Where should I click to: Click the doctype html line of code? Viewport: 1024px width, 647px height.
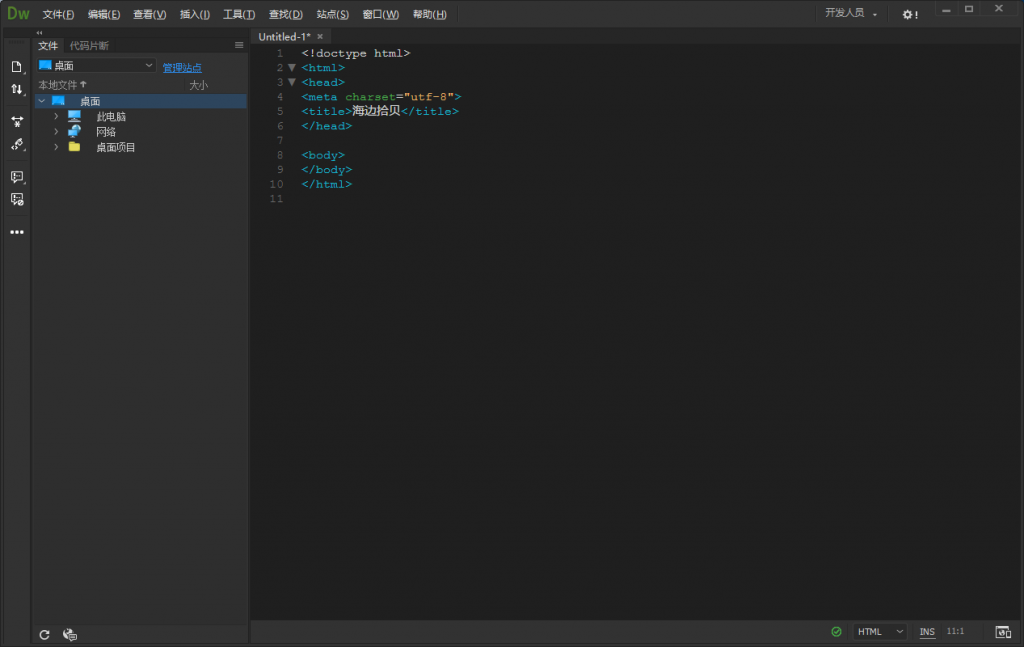point(356,53)
